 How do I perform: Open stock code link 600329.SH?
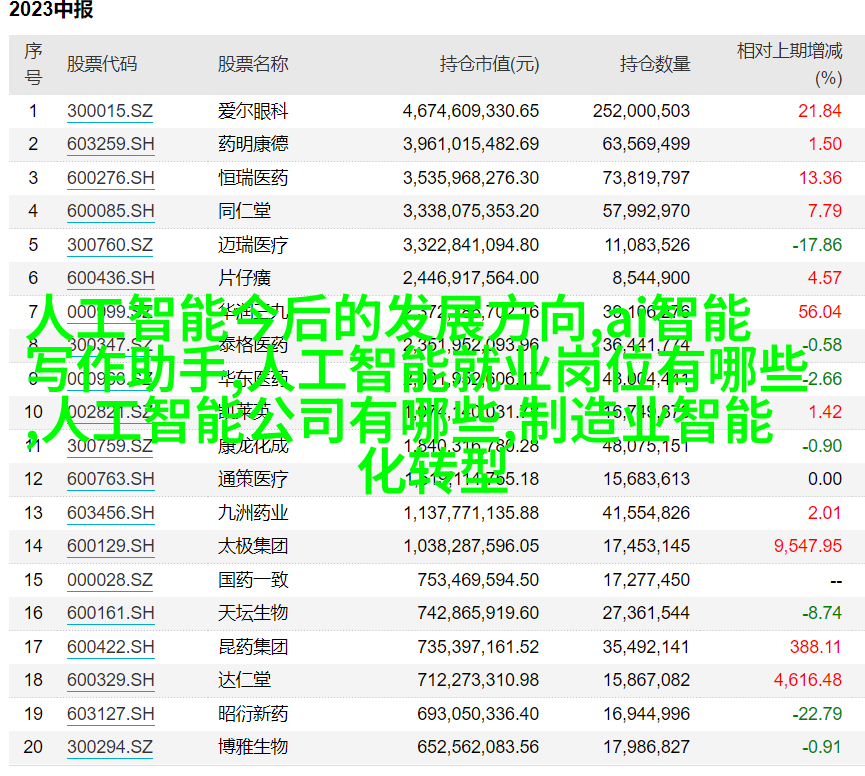click(x=110, y=680)
